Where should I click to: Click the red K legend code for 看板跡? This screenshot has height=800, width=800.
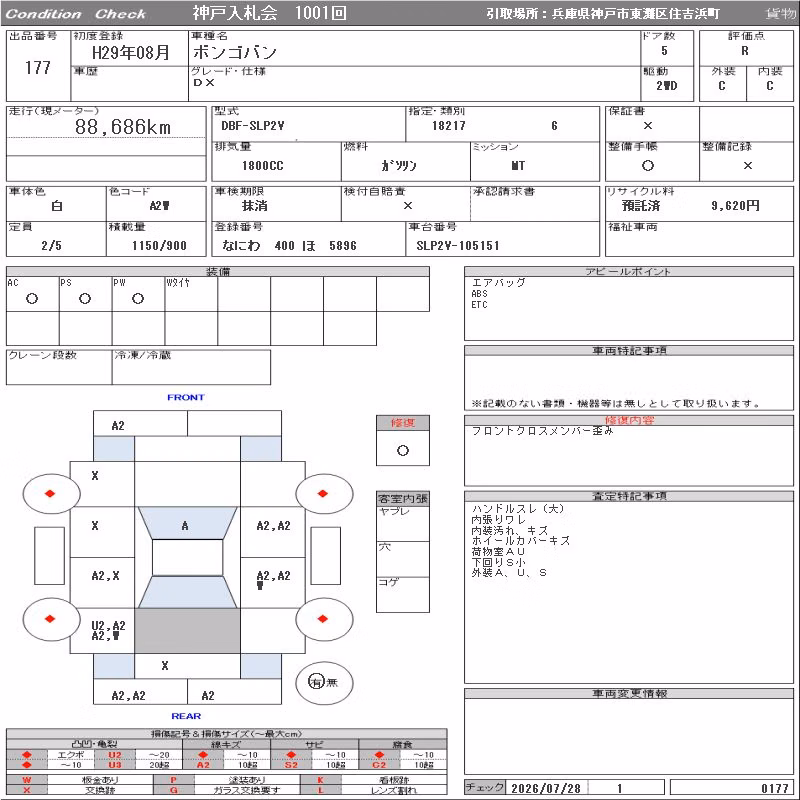pos(320,780)
